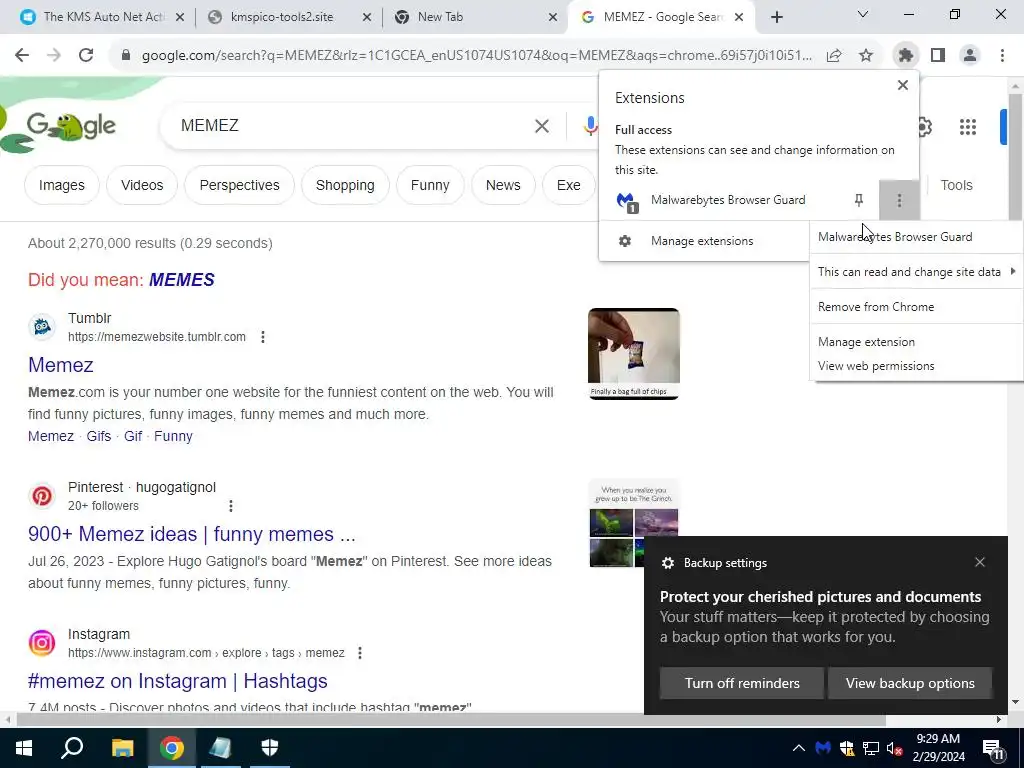Start voice search with the microphone

click(590, 126)
